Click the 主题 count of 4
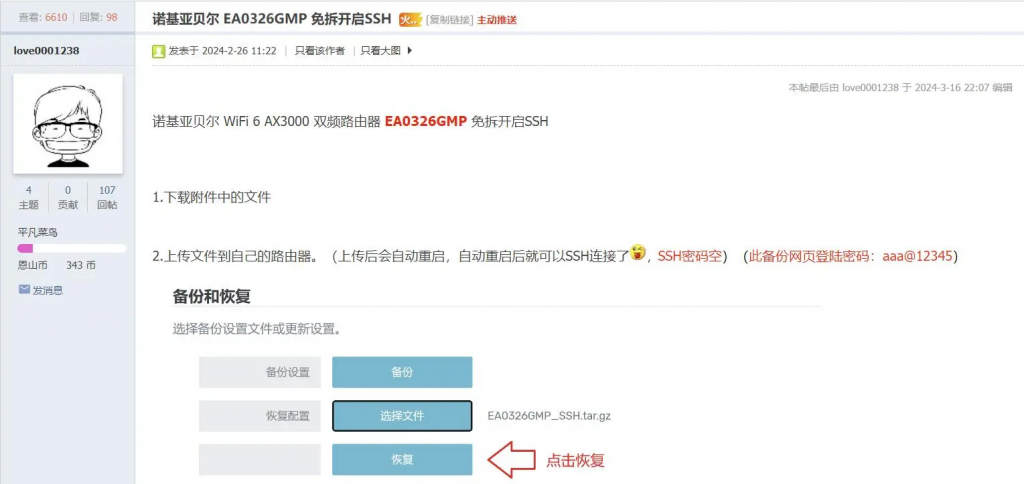This screenshot has height=484, width=1024. pos(29,197)
